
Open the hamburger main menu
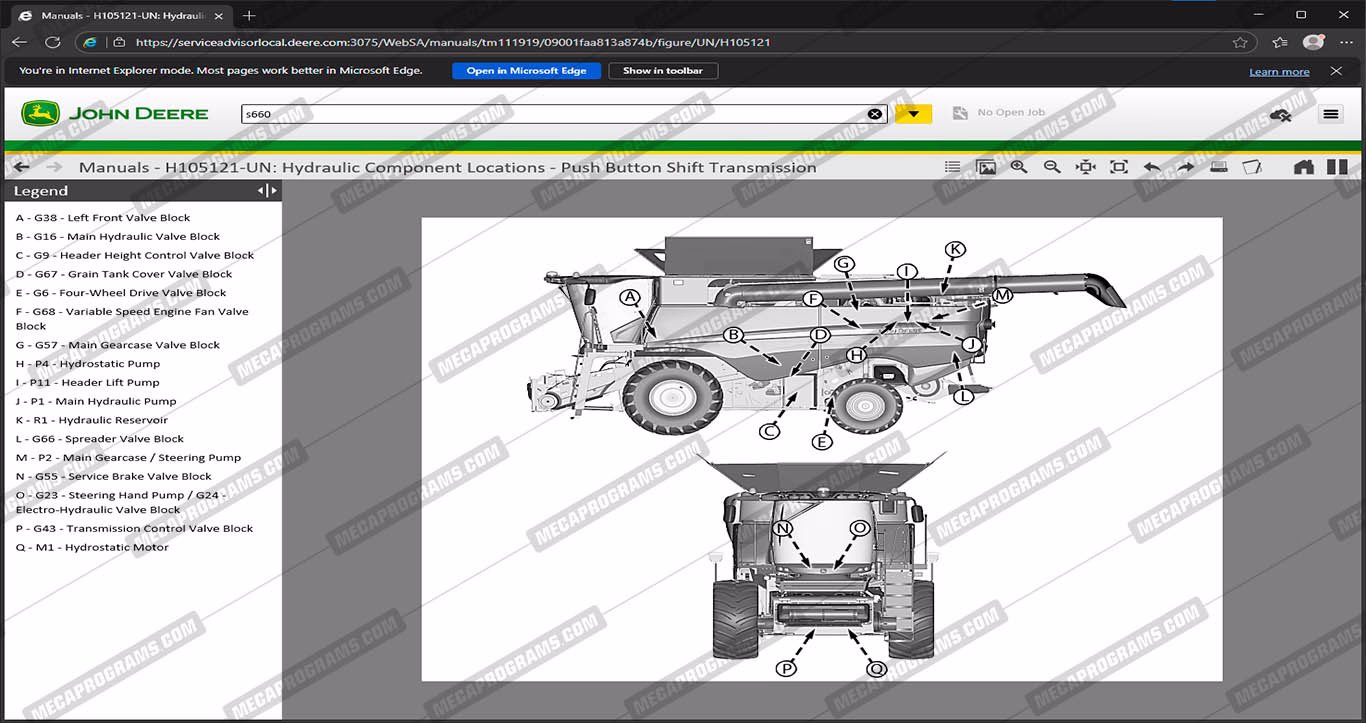coord(1330,114)
